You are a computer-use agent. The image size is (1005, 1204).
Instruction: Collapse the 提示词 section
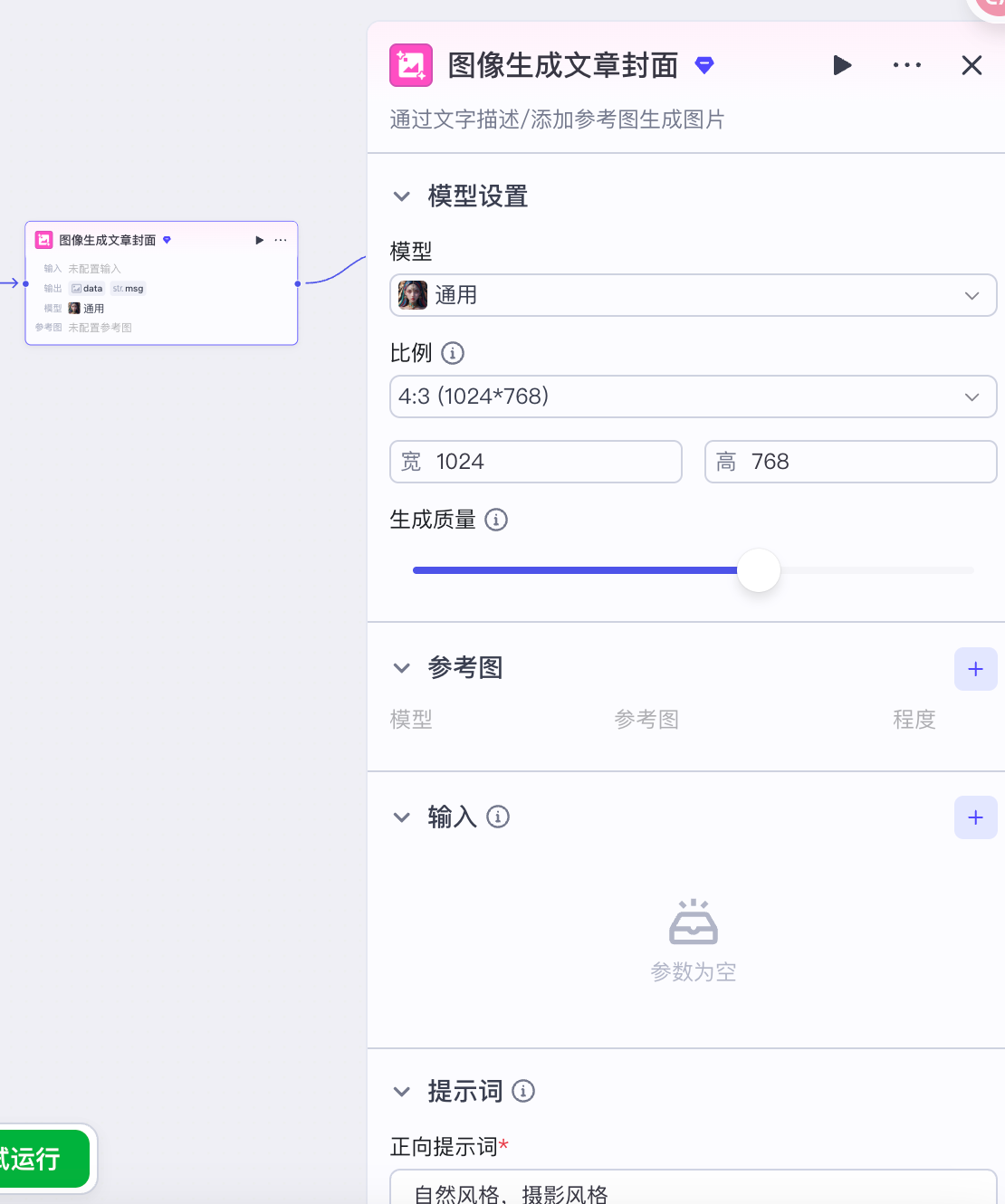tap(402, 1092)
